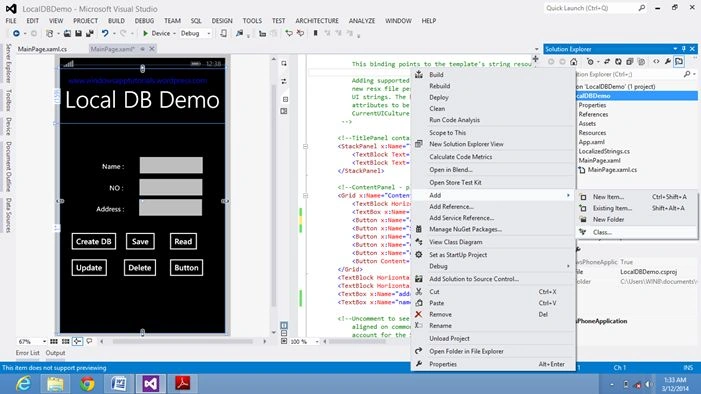
Task: Click the Address text box in designer
Action: 170,208
